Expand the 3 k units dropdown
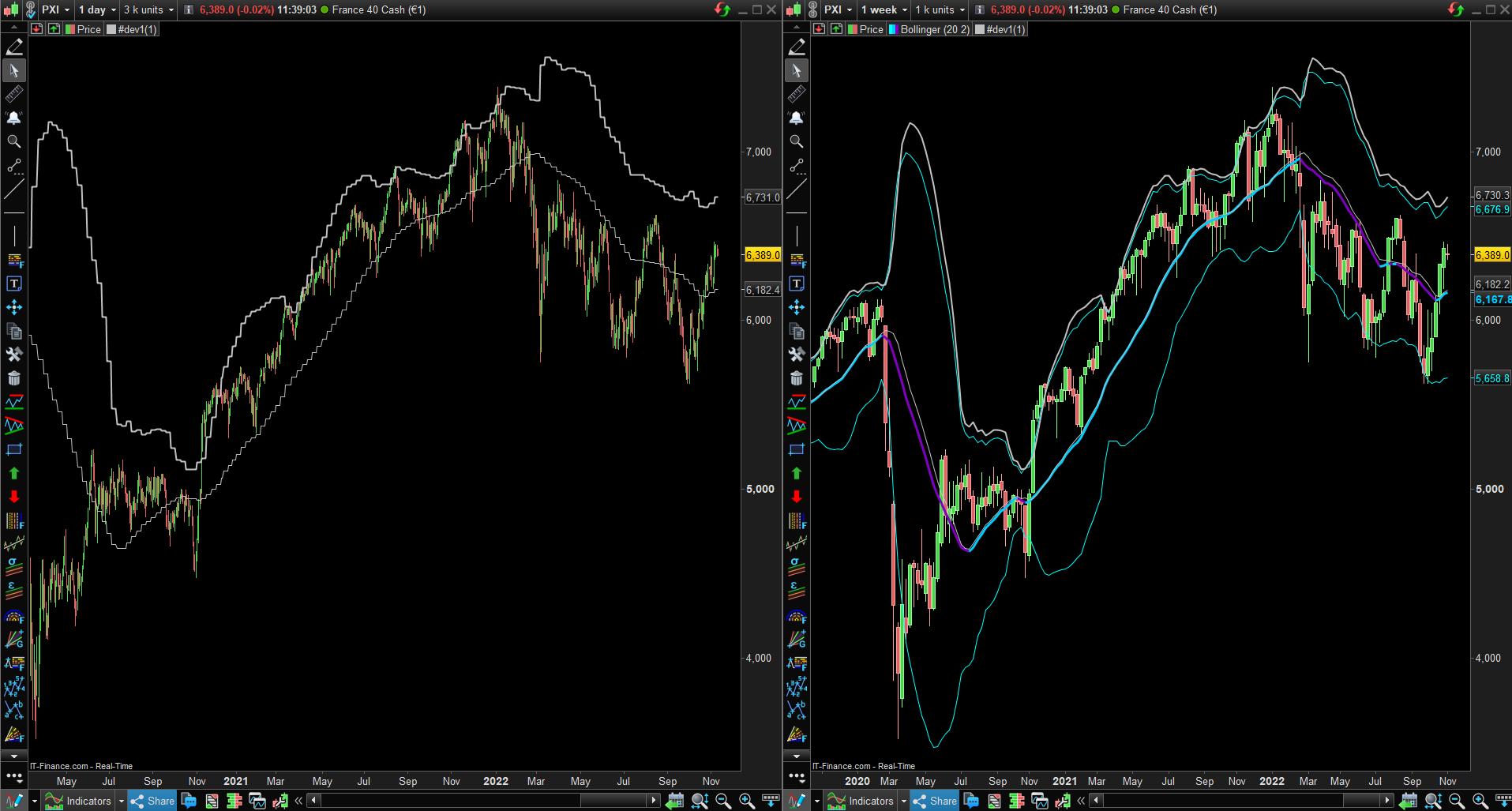Viewport: 1512px width, 811px height. coord(148,9)
